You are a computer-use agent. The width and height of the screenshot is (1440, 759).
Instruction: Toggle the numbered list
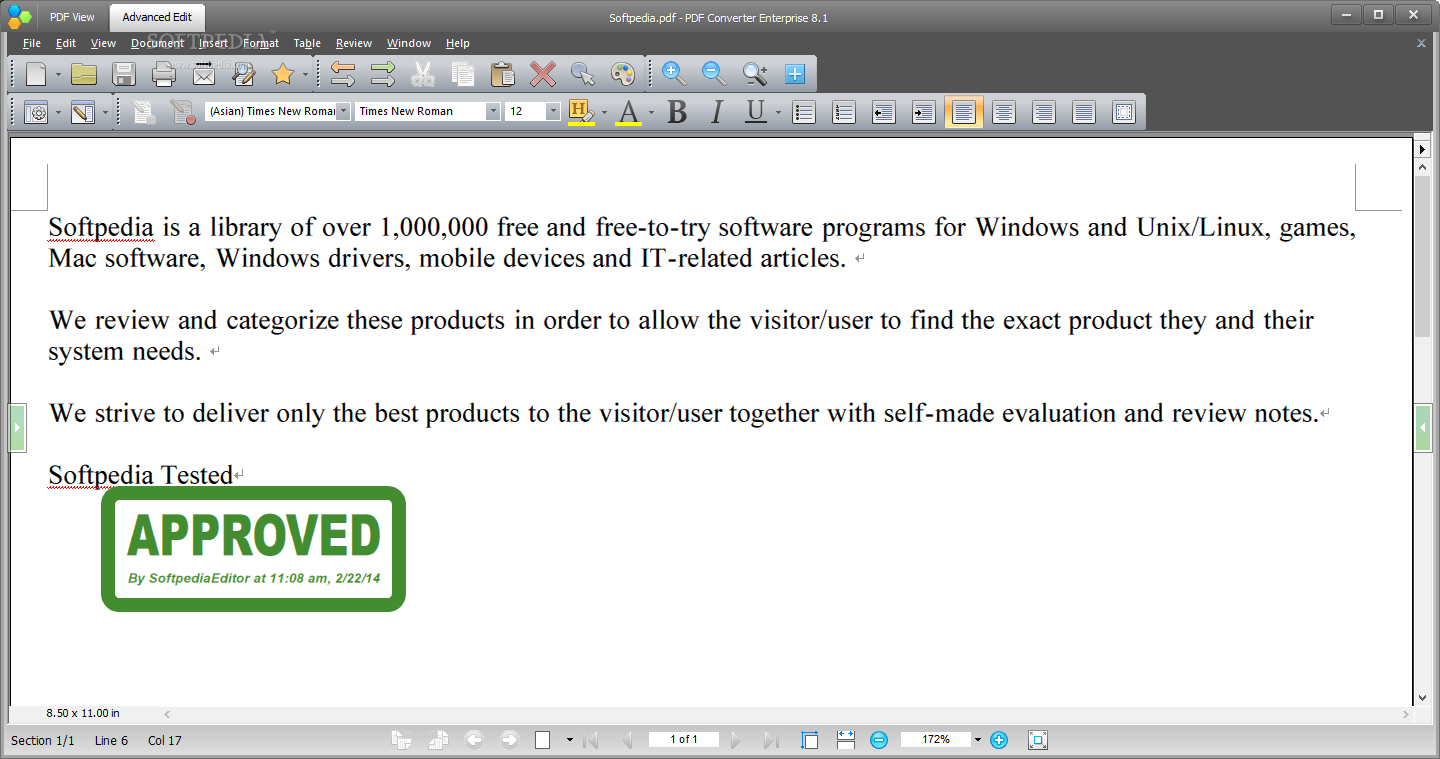(x=844, y=112)
